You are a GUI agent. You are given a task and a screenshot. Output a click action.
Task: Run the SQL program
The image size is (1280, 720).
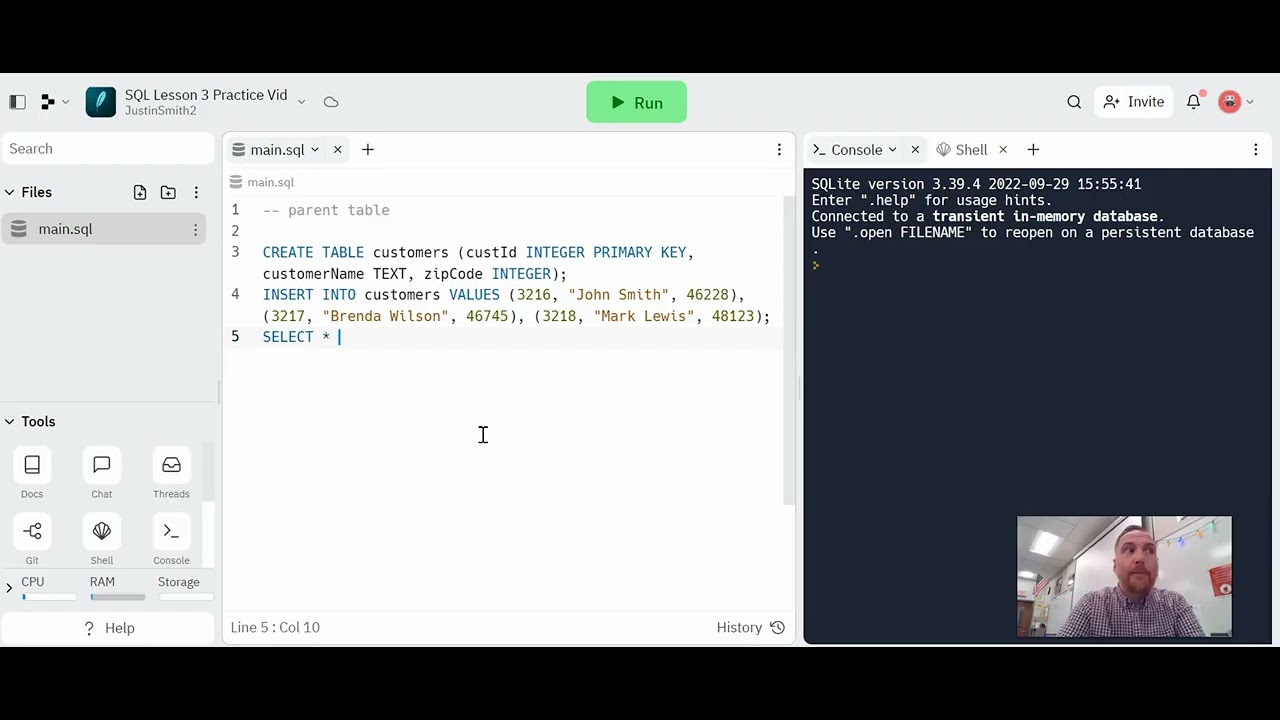[636, 102]
